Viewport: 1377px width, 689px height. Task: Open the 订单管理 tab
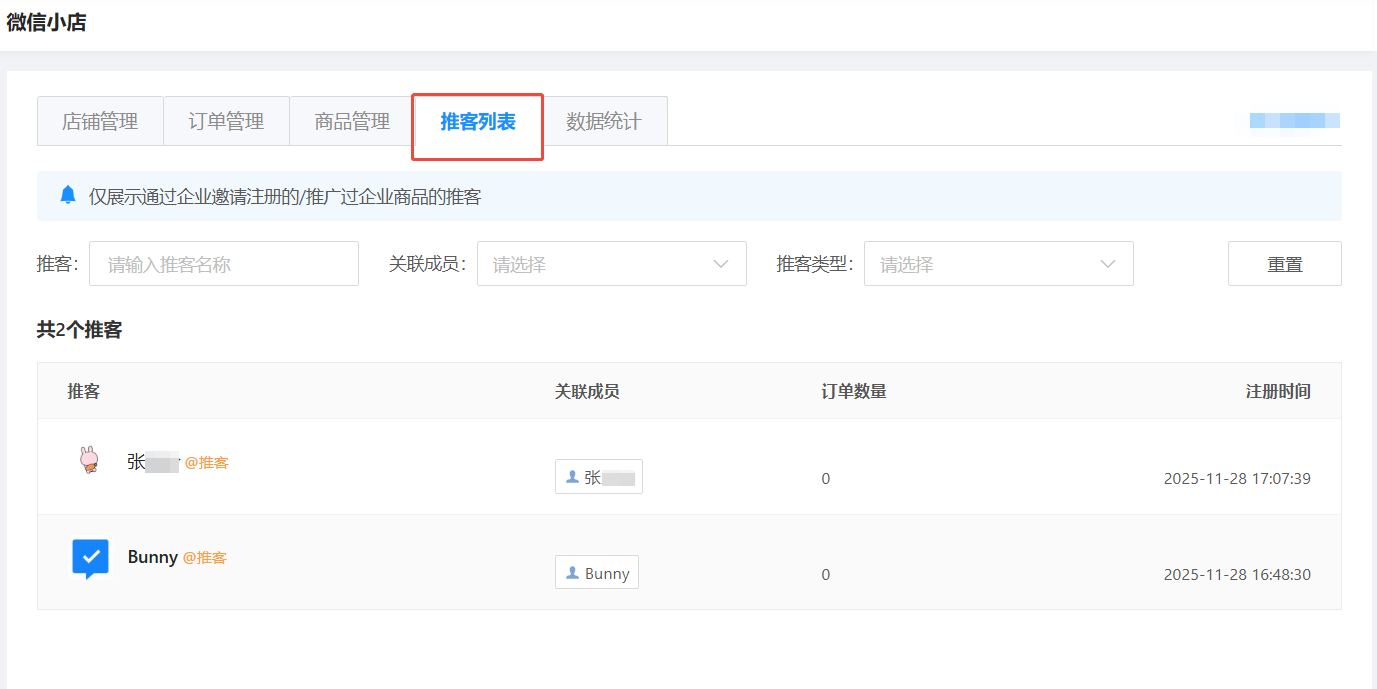226,122
